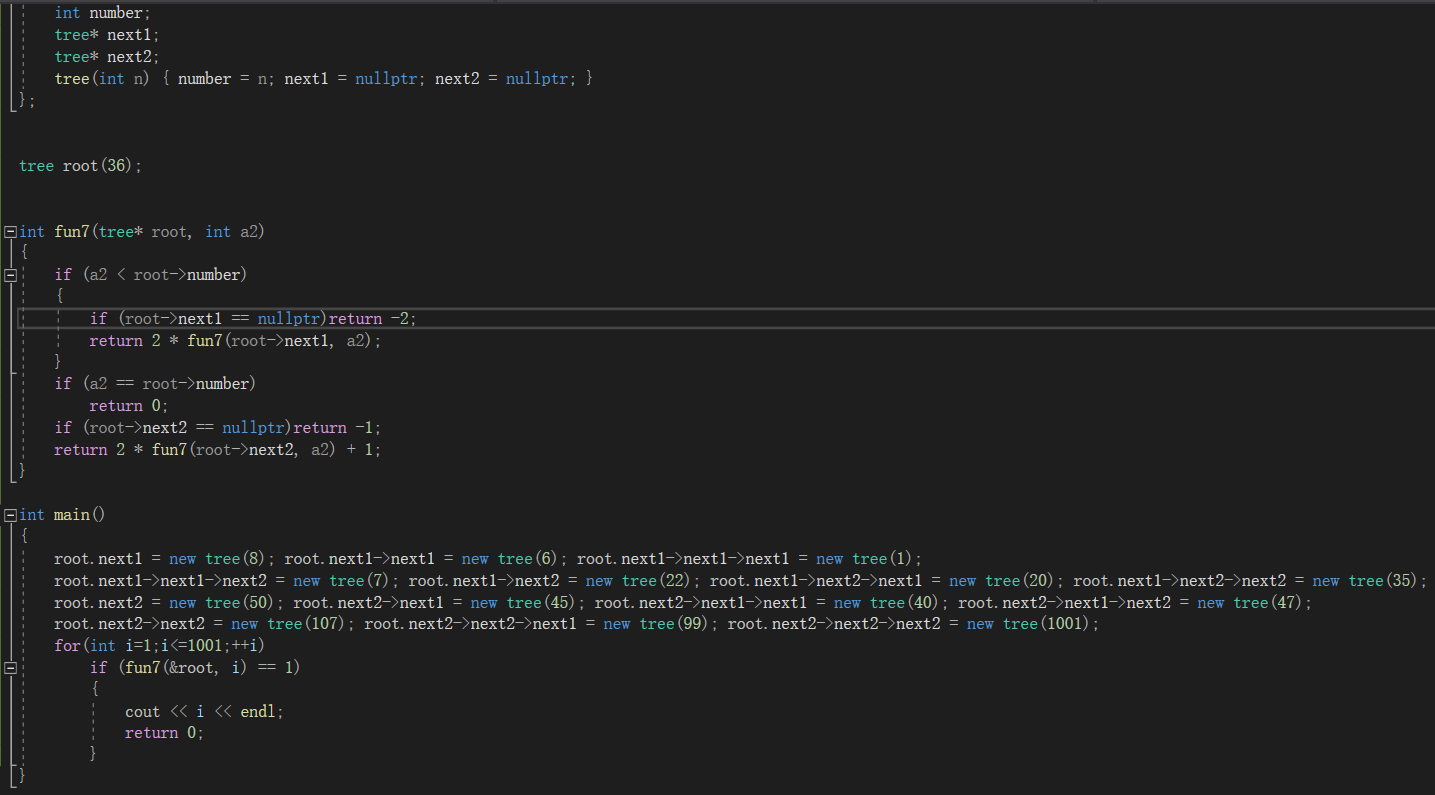Collapse the 'if (fun7(&root, i) == 1)' block

click(x=10, y=667)
